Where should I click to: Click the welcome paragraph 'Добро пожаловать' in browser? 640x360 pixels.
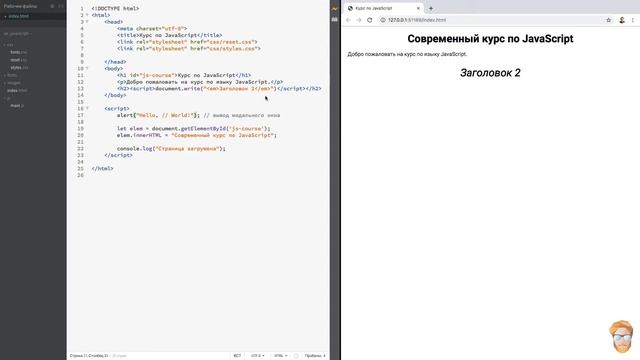407,54
